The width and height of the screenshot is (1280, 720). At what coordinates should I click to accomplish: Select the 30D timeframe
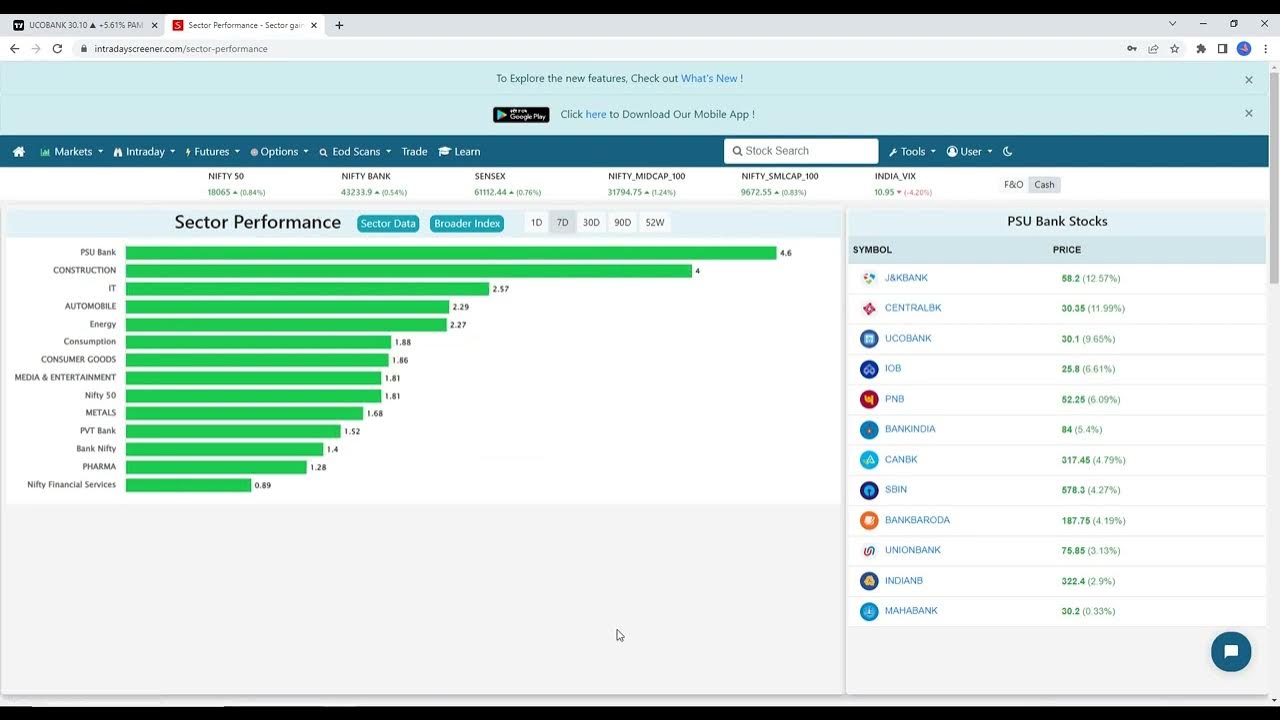pos(591,223)
